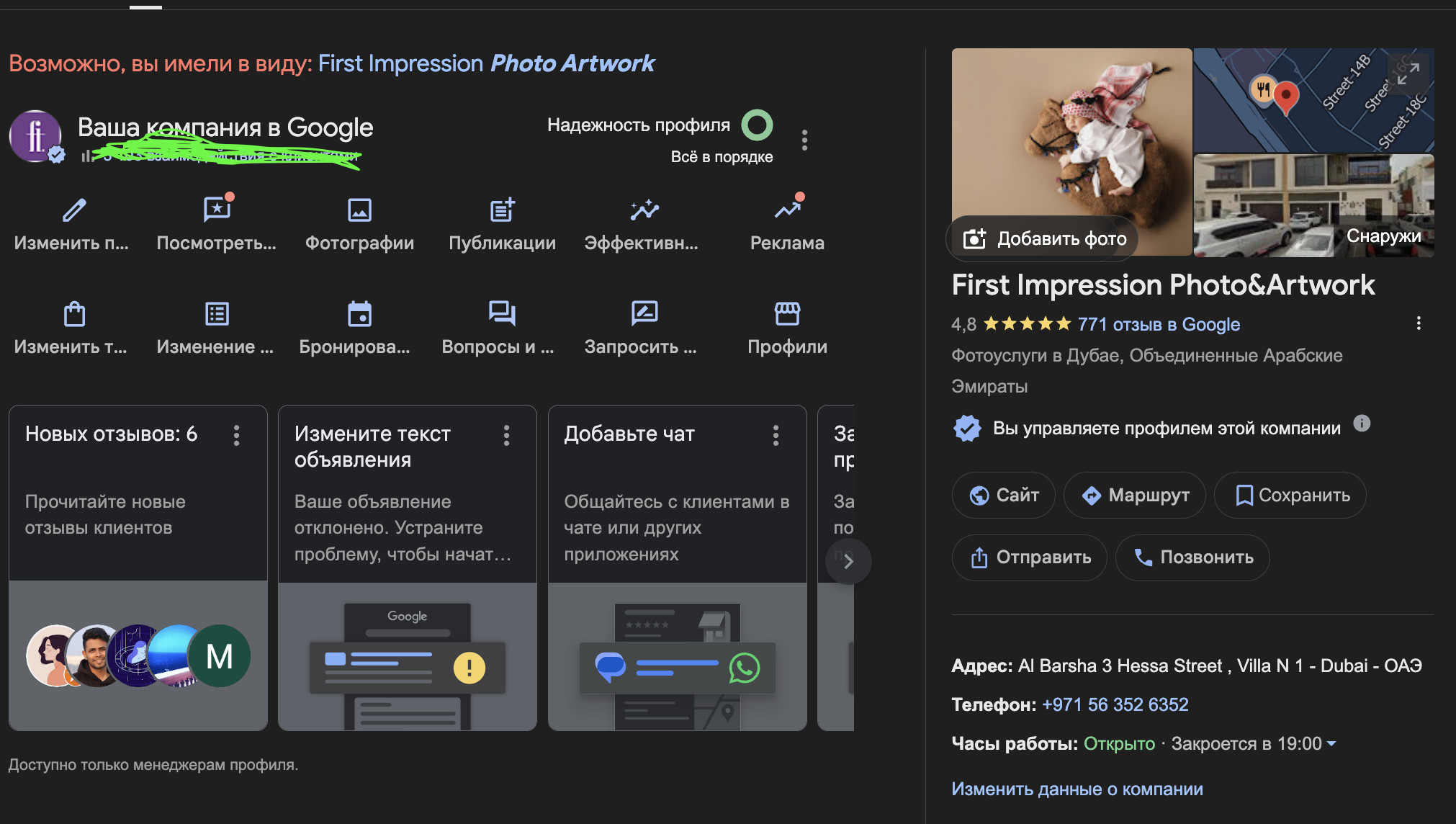Click the Edit profile pencil icon
The width and height of the screenshot is (1456, 824).
pyautogui.click(x=73, y=210)
